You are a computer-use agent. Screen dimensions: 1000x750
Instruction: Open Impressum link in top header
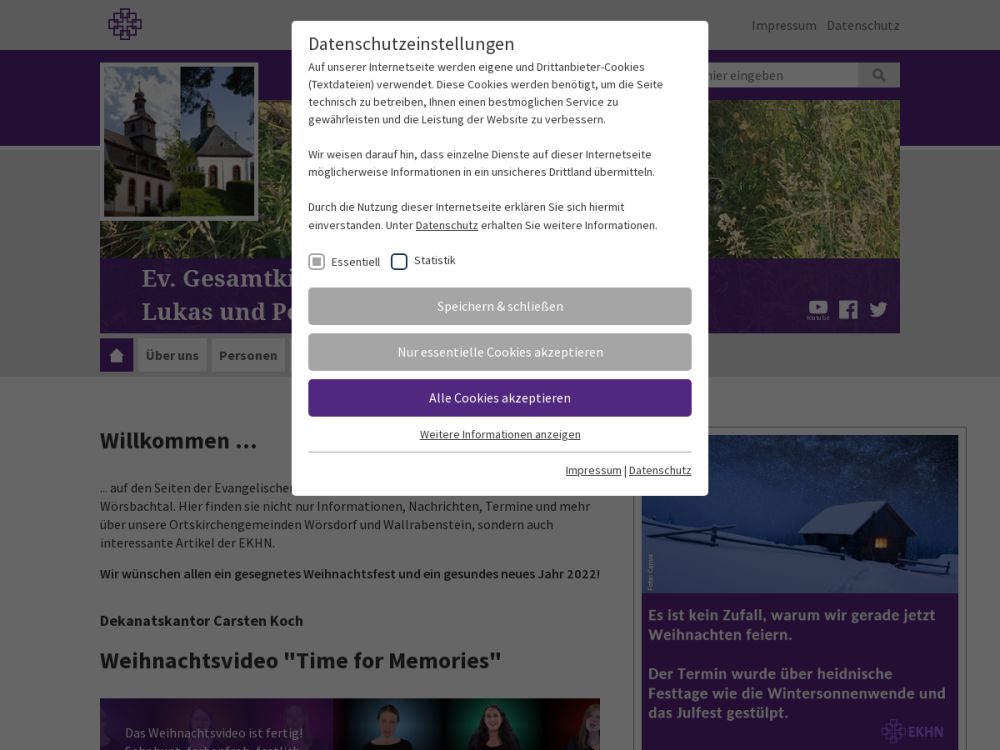[x=784, y=25]
